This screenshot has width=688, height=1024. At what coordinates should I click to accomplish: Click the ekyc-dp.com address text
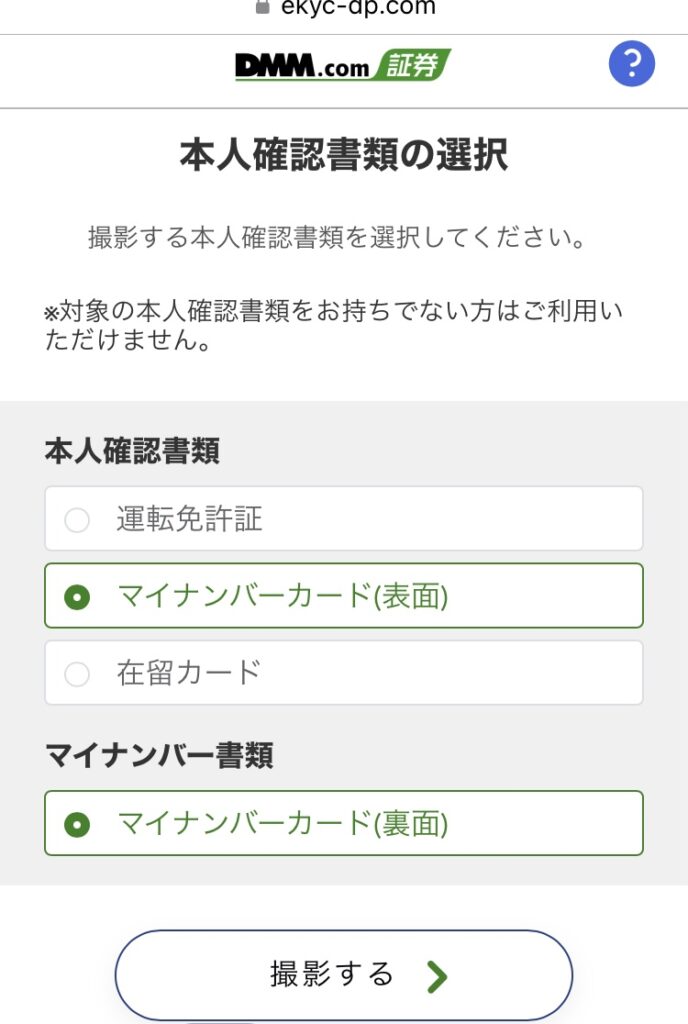click(x=358, y=7)
